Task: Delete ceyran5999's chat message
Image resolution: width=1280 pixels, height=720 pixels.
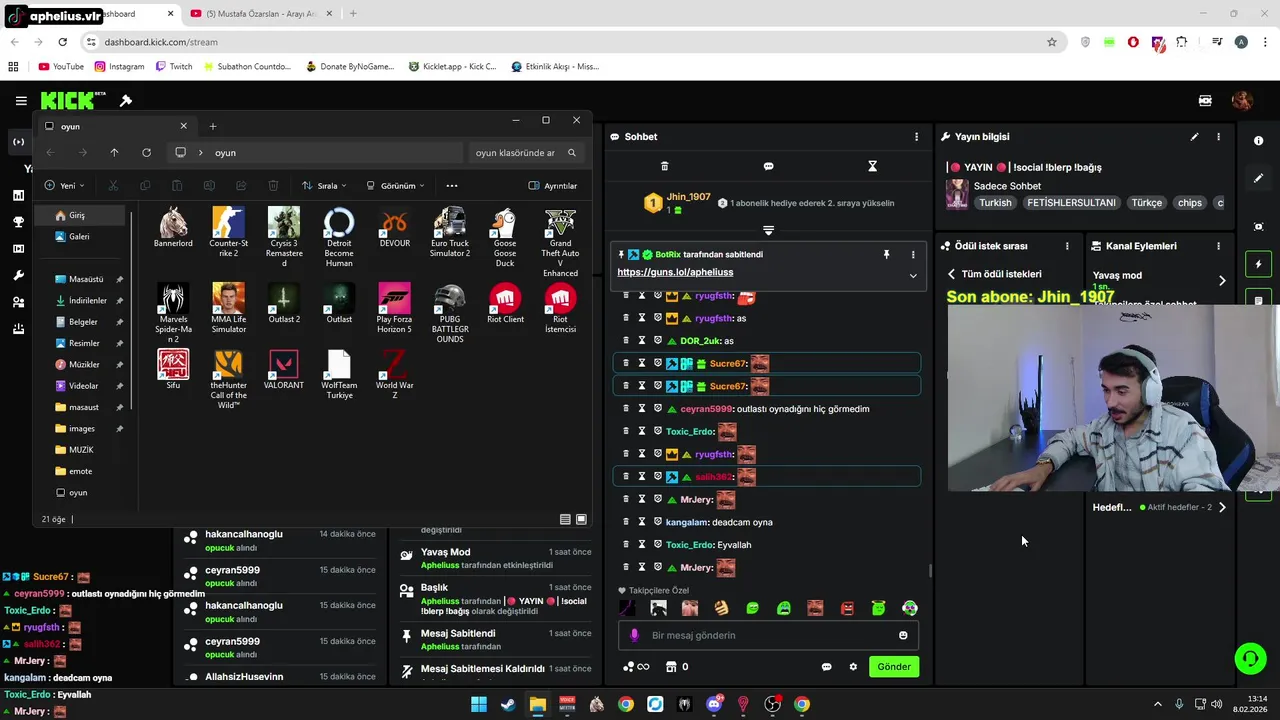Action: click(x=626, y=408)
